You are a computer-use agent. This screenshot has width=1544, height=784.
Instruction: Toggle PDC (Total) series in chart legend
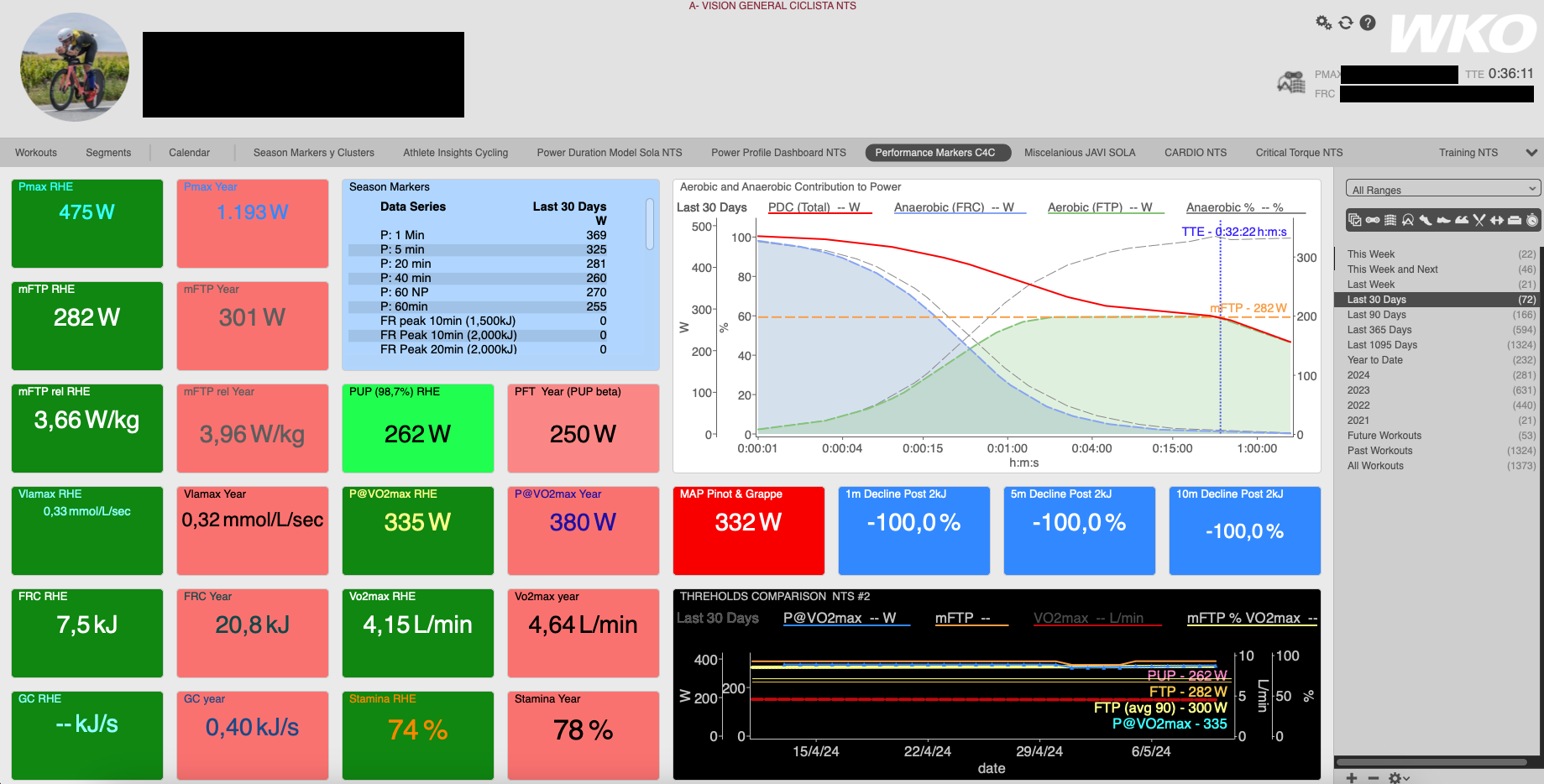819,207
